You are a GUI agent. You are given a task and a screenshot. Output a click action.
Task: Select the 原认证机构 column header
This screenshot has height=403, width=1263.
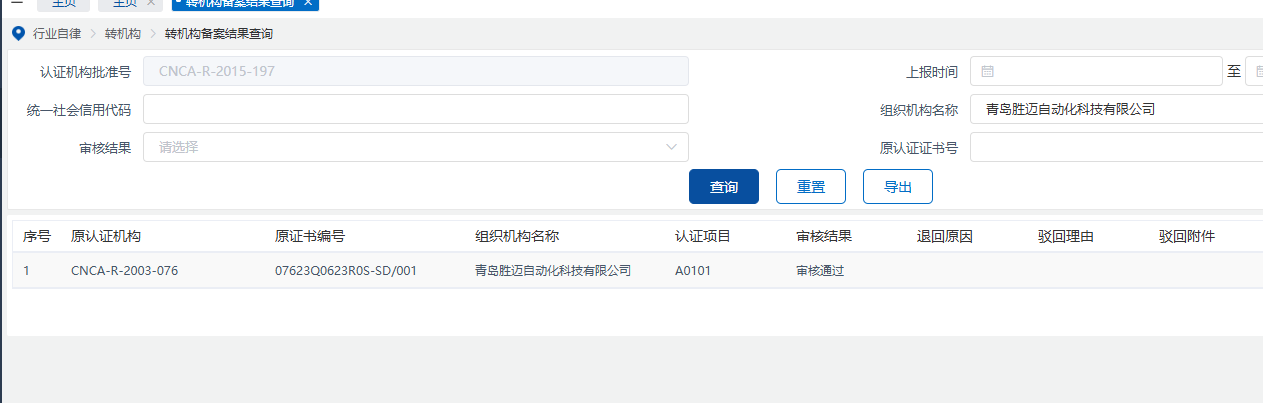(106, 237)
